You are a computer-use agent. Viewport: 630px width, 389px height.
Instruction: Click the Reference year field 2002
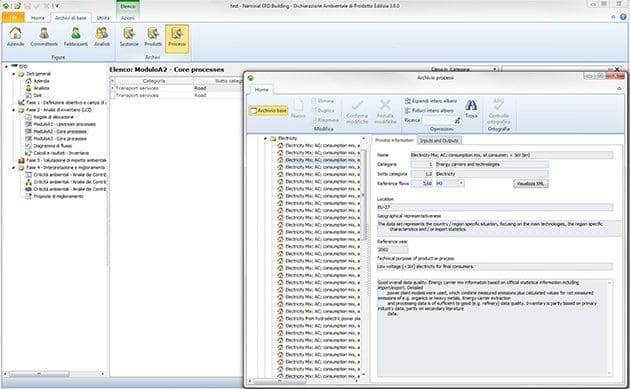[x=392, y=250]
